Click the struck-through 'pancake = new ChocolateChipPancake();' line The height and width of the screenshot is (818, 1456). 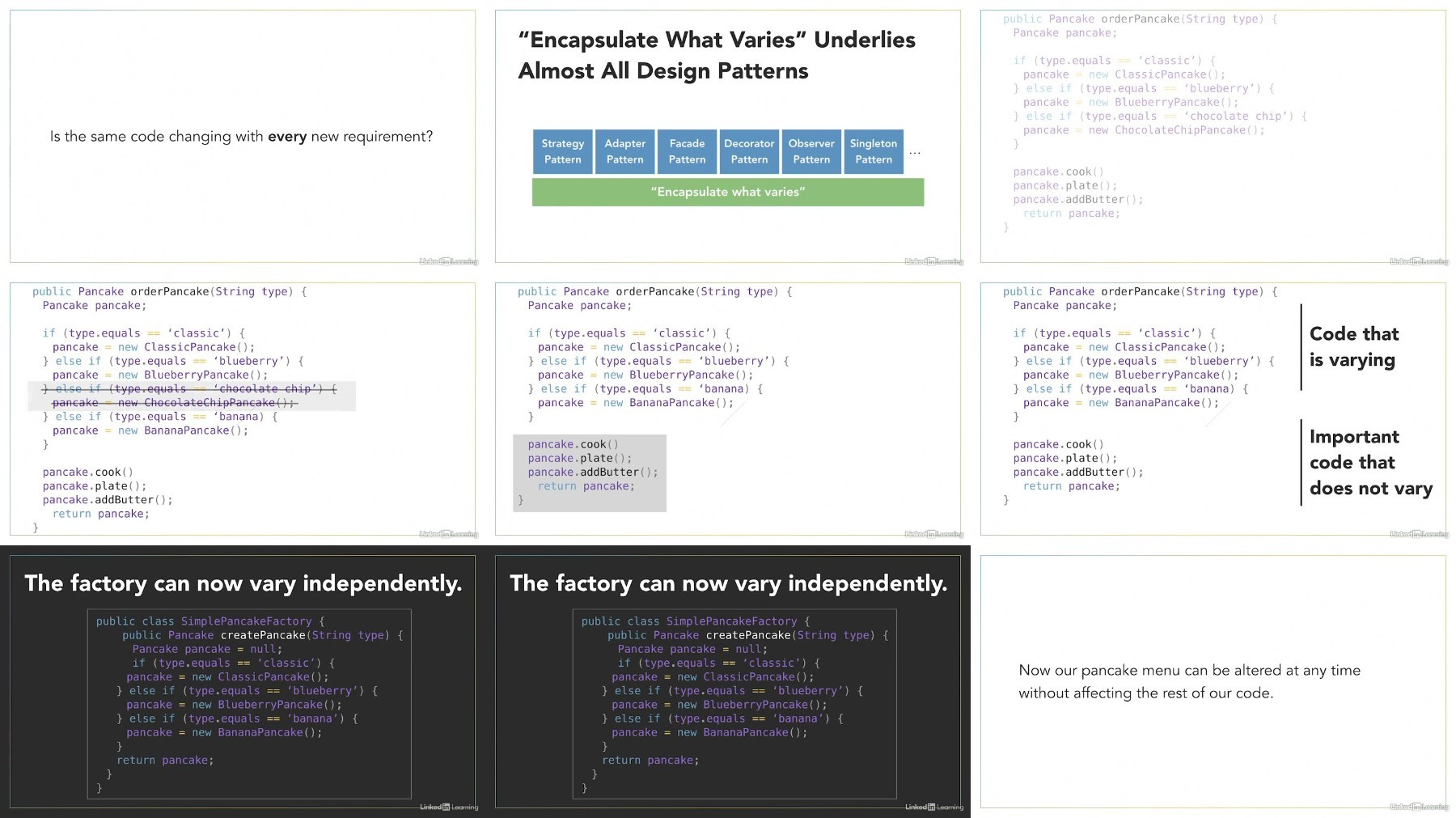[174, 403]
